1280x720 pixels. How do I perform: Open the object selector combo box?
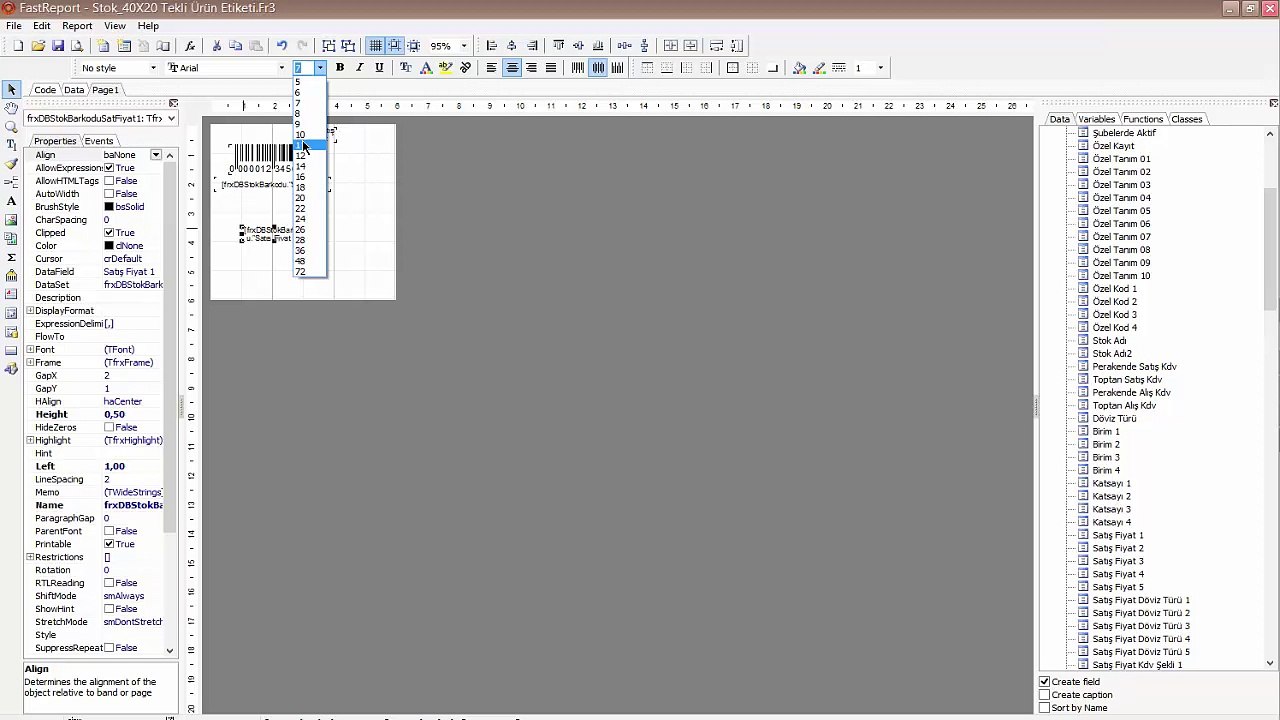point(101,118)
